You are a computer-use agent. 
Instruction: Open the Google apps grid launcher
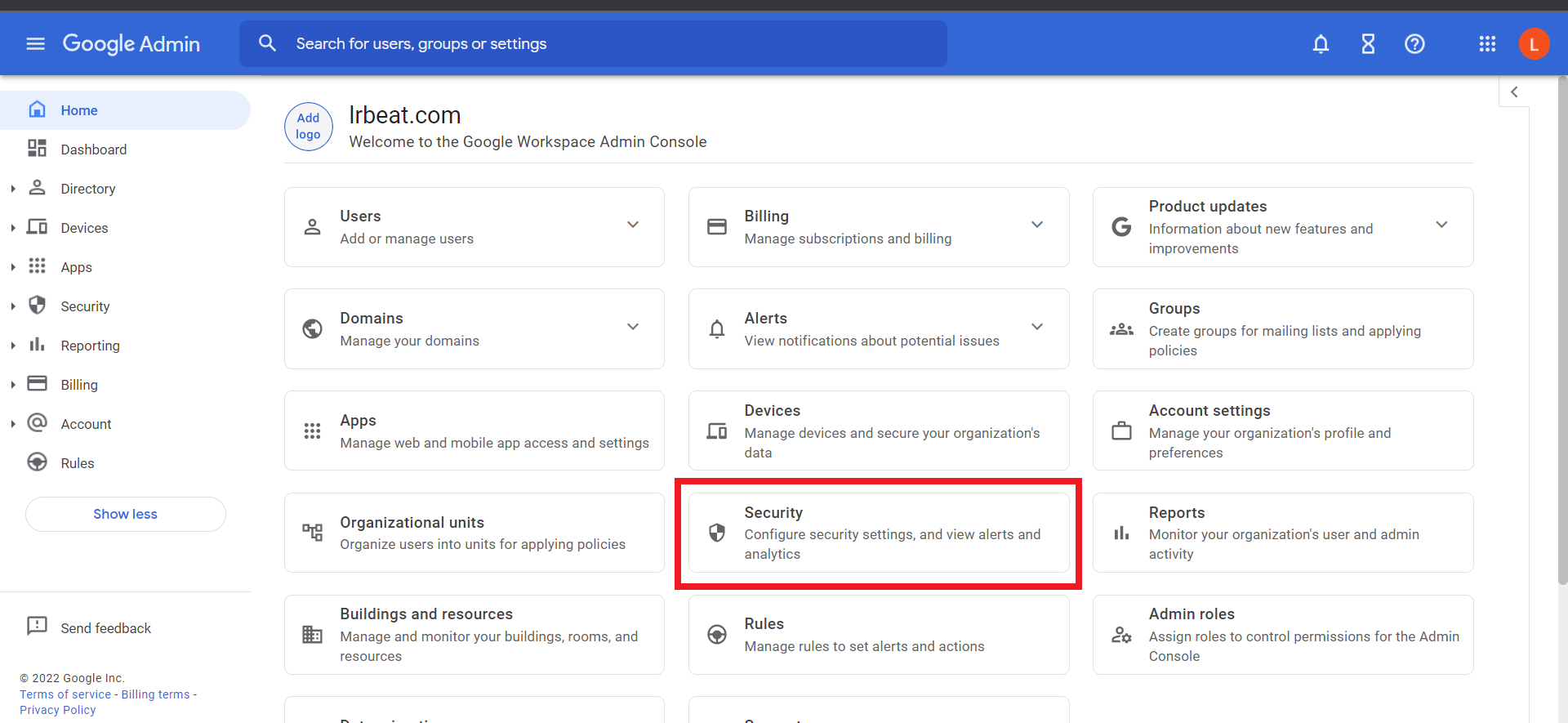coord(1487,44)
